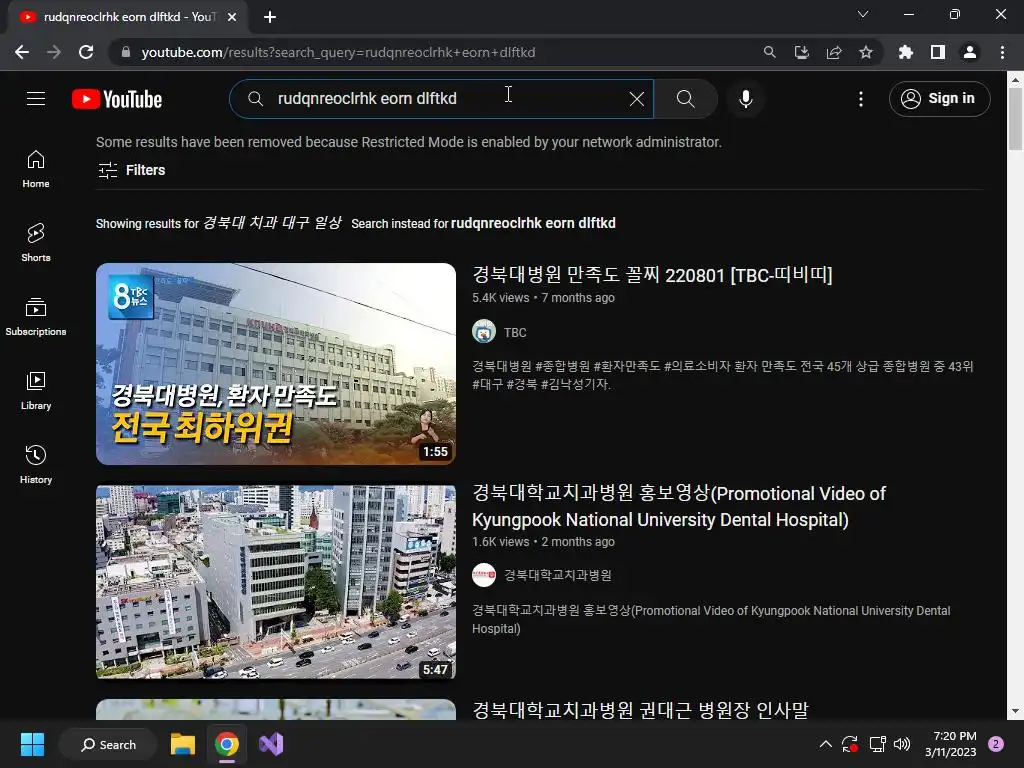This screenshot has width=1024, height=768.
Task: Open Kyungpook Dental Hospital promotional video thumbnail
Action: pyautogui.click(x=276, y=582)
